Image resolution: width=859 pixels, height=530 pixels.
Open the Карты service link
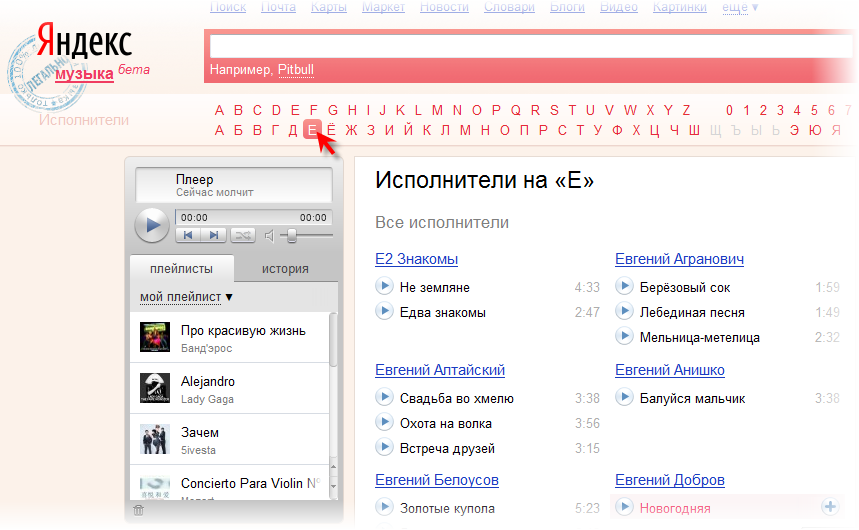329,7
